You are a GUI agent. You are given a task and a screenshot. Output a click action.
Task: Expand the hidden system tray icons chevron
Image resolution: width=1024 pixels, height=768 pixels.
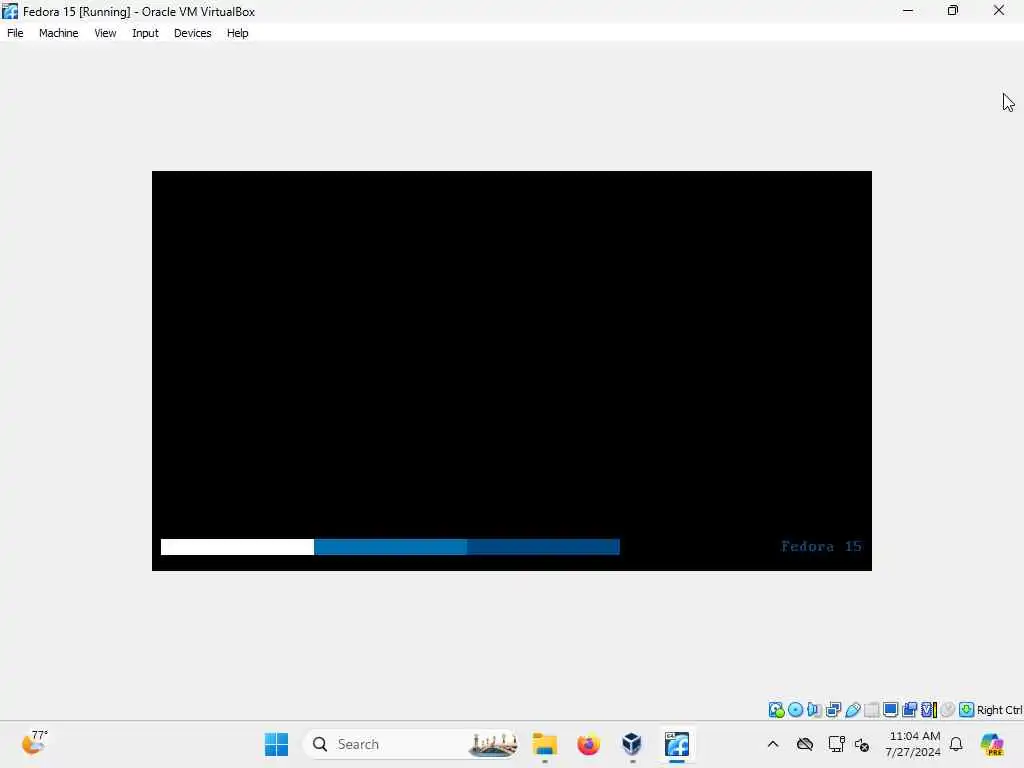(773, 744)
